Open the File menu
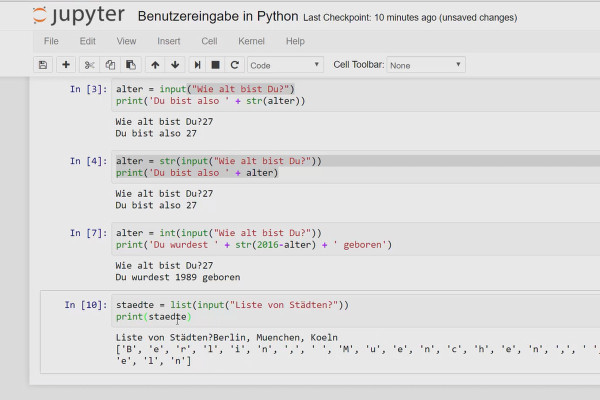This screenshot has width=600, height=400. 51,41
